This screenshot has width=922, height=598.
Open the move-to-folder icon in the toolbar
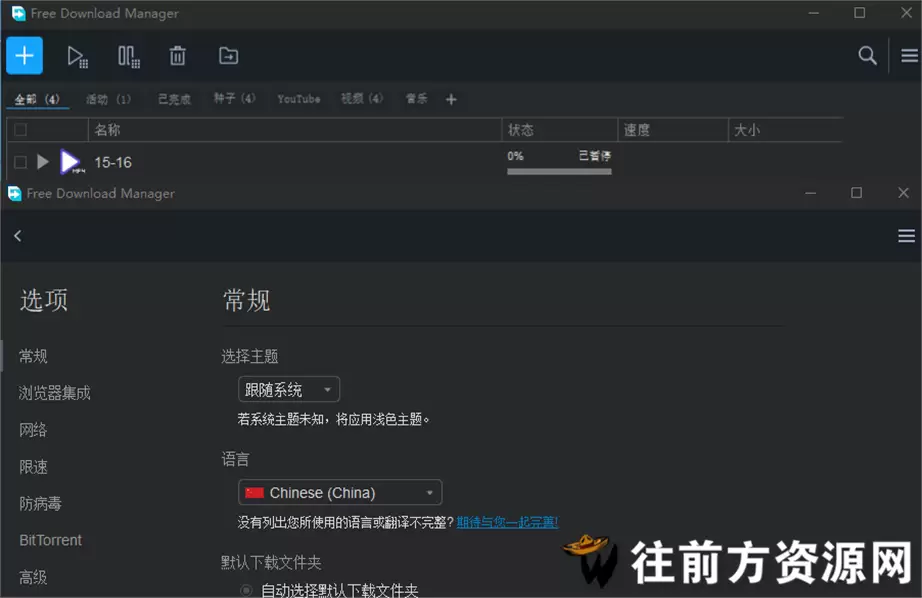tap(228, 56)
